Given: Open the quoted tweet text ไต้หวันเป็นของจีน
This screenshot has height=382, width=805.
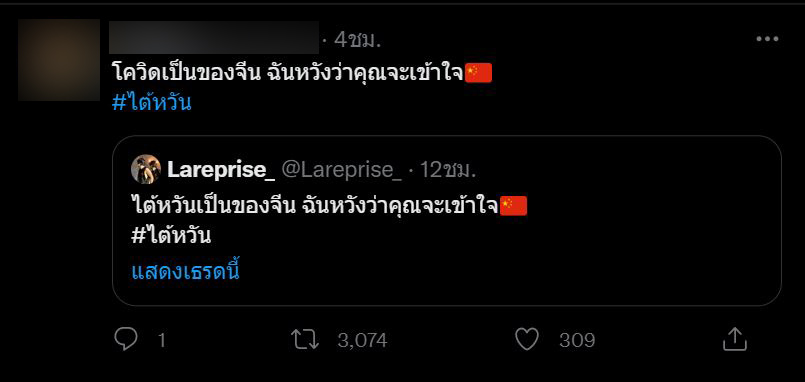Looking at the screenshot, I should coord(212,206).
